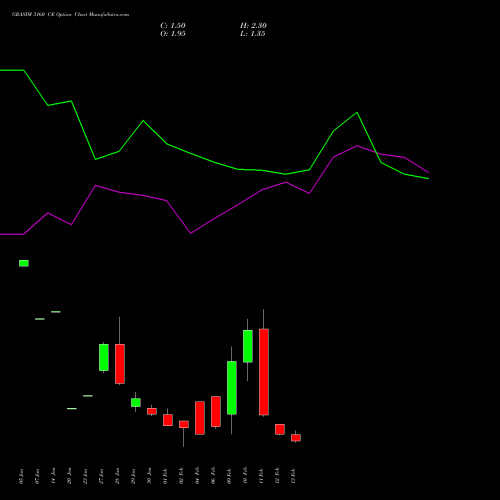Click the 28 Jan date label
The width and height of the screenshot is (500, 500).
(x=117, y=476)
